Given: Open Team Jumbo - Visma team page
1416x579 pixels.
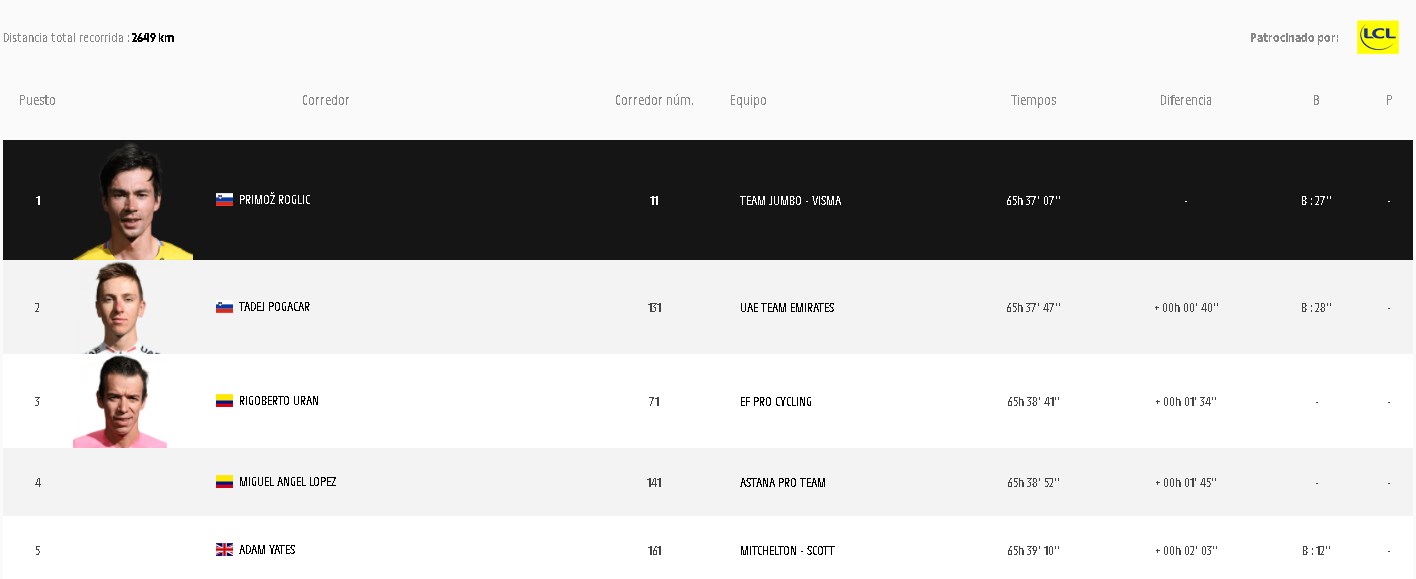Looking at the screenshot, I should 790,201.
